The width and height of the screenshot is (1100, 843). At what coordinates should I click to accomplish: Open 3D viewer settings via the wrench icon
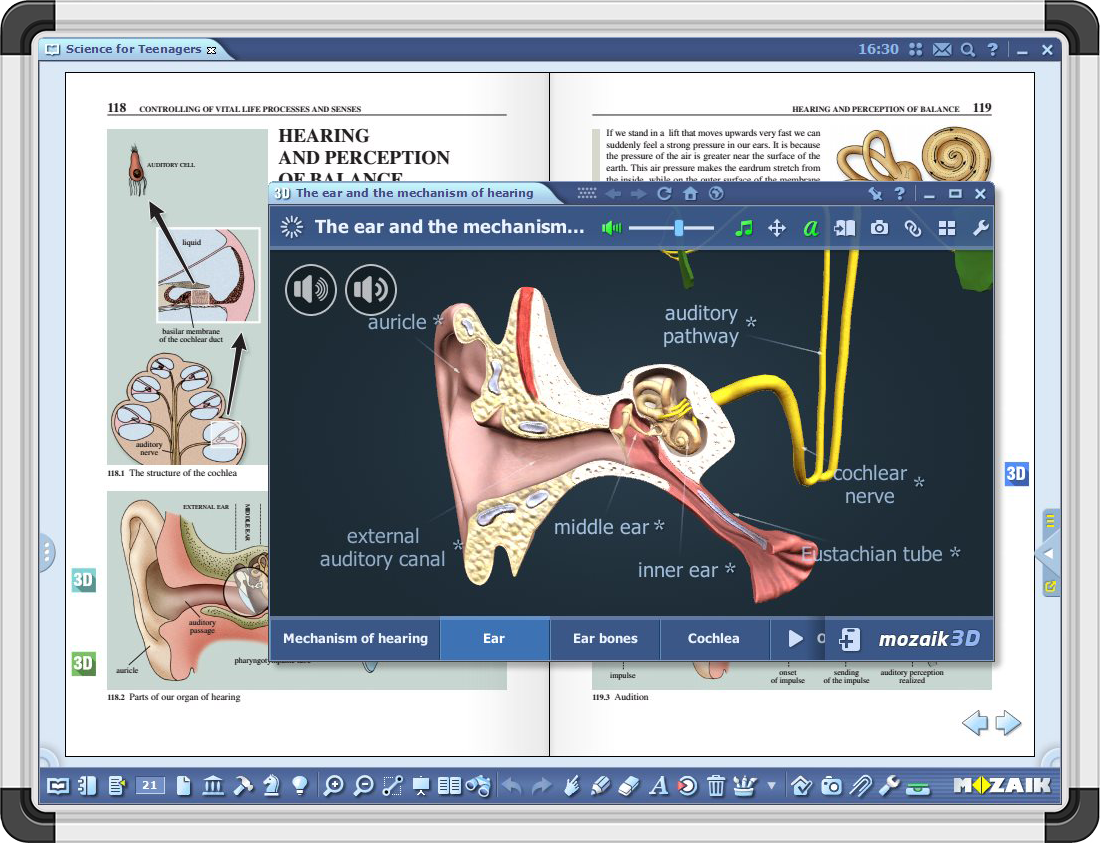(x=980, y=228)
